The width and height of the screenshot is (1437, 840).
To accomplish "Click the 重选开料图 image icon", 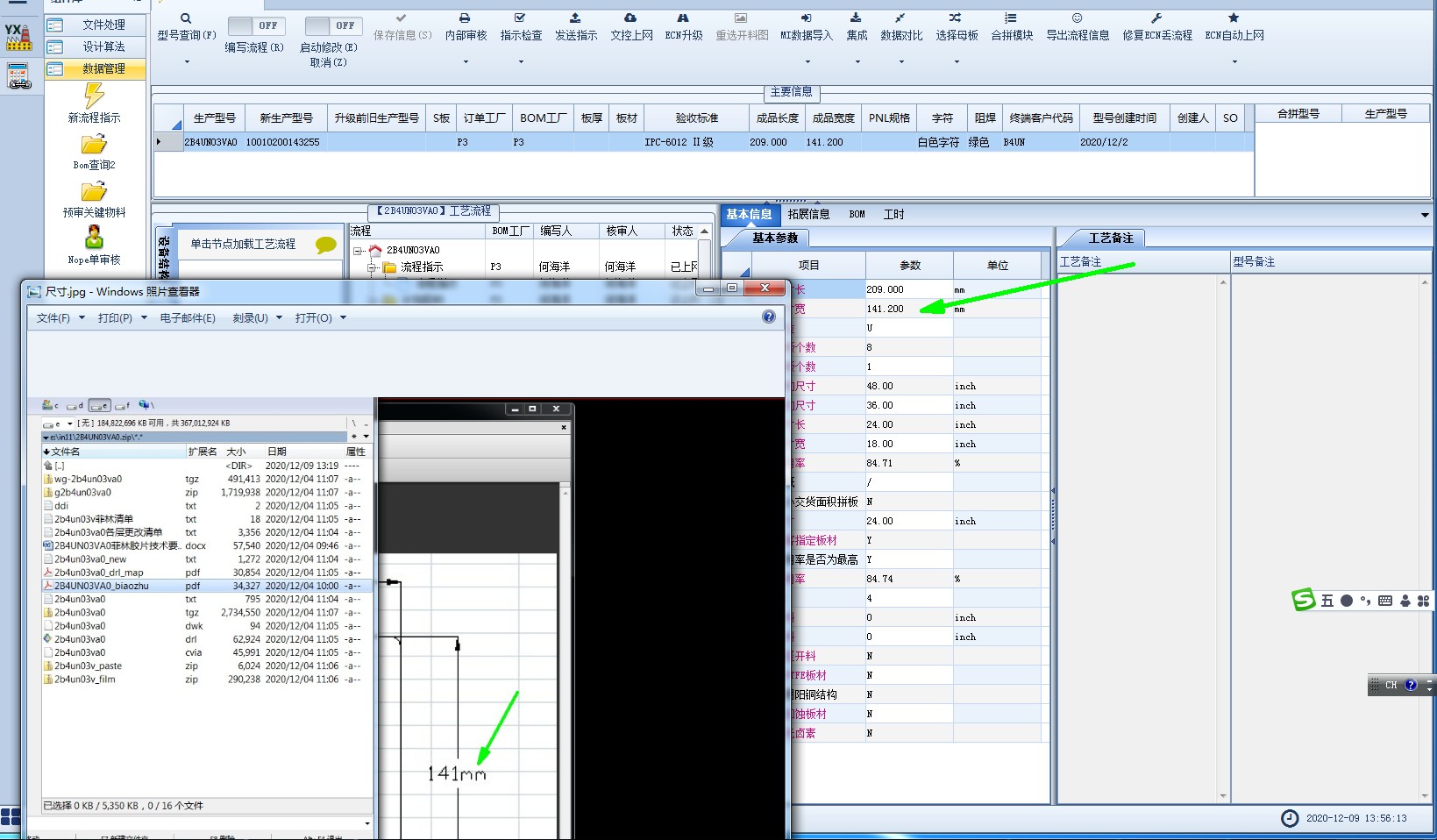I will click(741, 18).
